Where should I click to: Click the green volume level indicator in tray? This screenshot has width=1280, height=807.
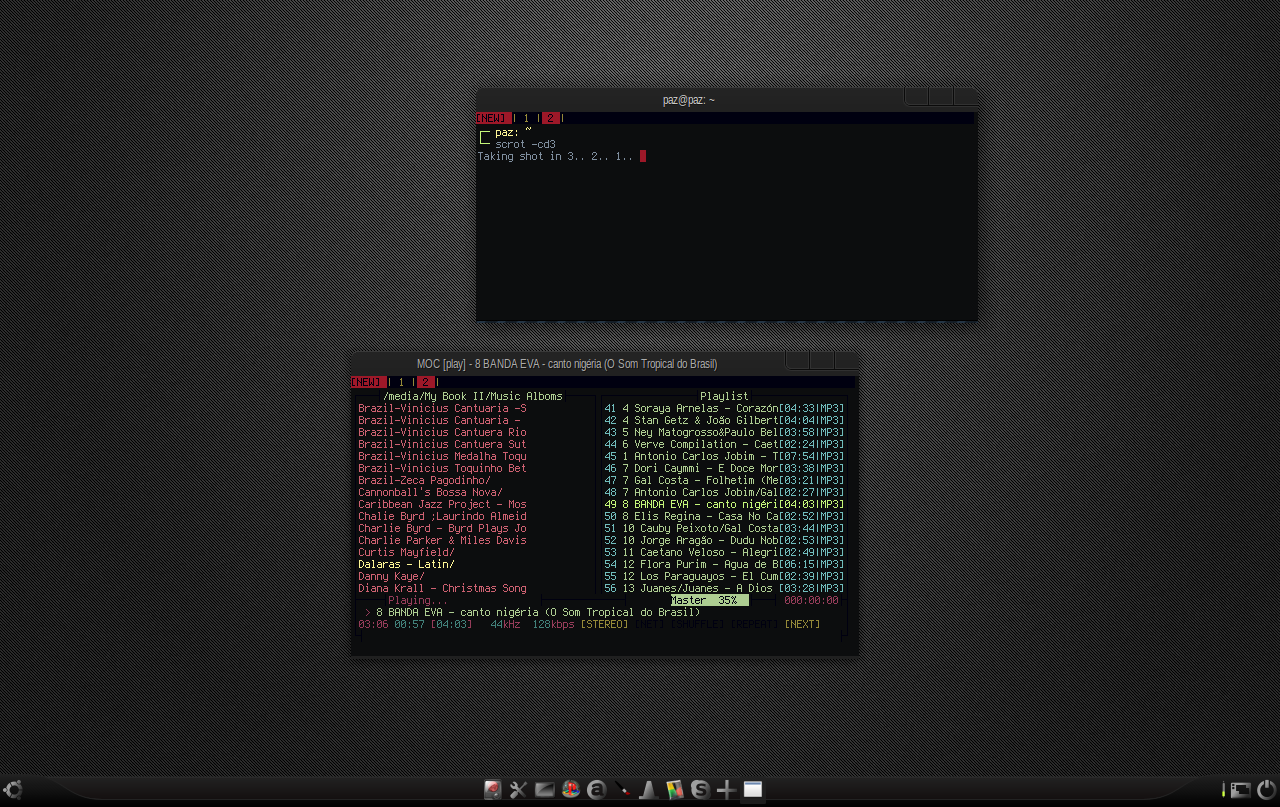(1223, 790)
